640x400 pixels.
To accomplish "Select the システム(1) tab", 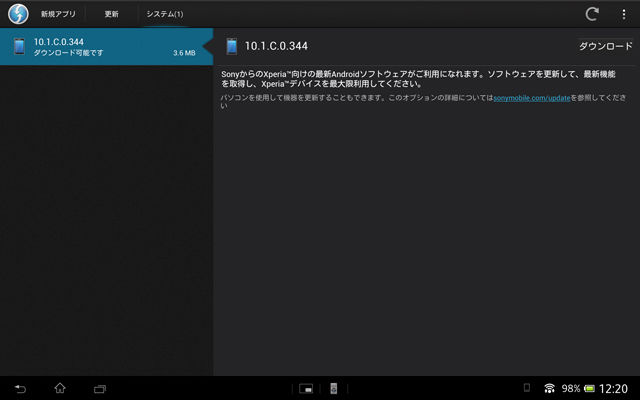I will tap(165, 14).
